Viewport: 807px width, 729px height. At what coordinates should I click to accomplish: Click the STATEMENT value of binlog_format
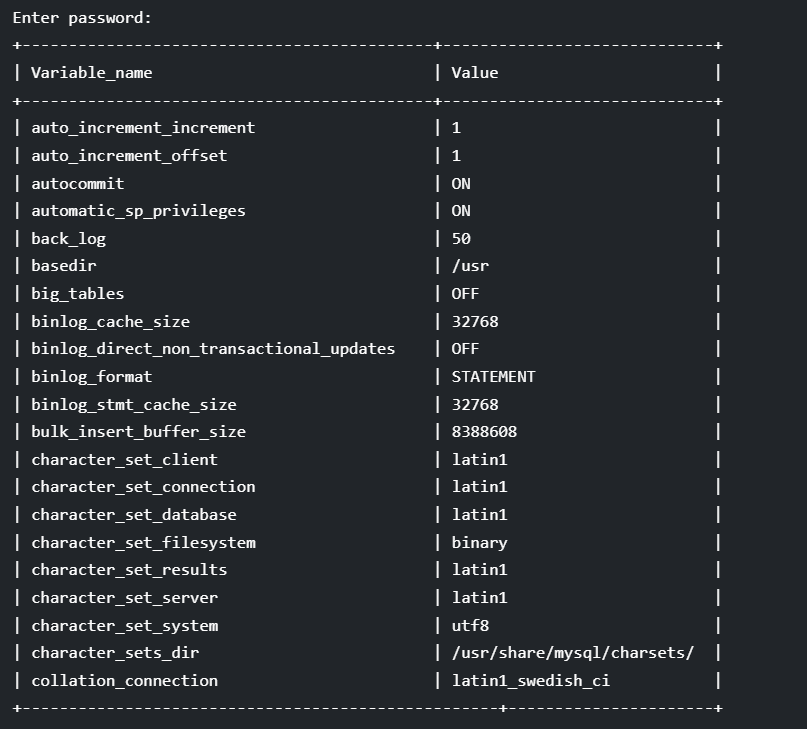point(494,377)
